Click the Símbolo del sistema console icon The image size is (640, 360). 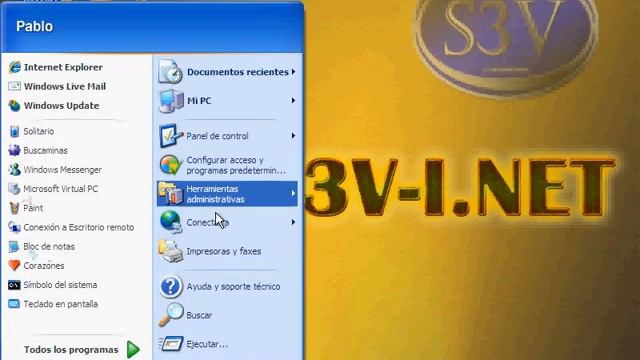15,285
